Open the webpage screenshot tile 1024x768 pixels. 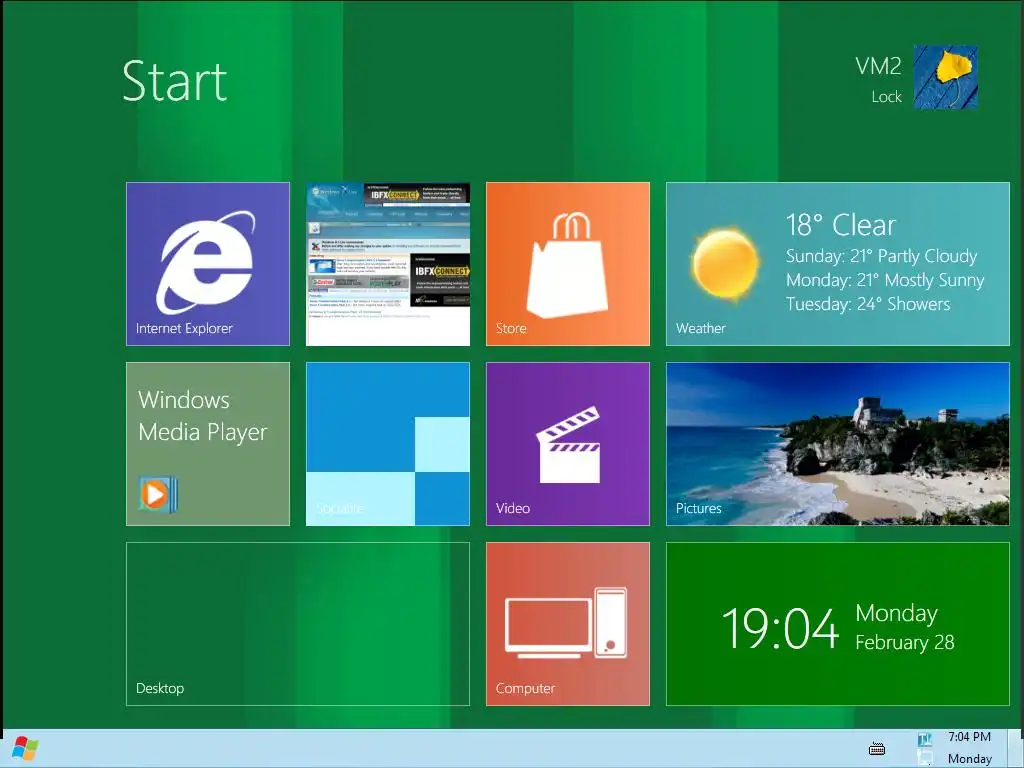tap(388, 264)
